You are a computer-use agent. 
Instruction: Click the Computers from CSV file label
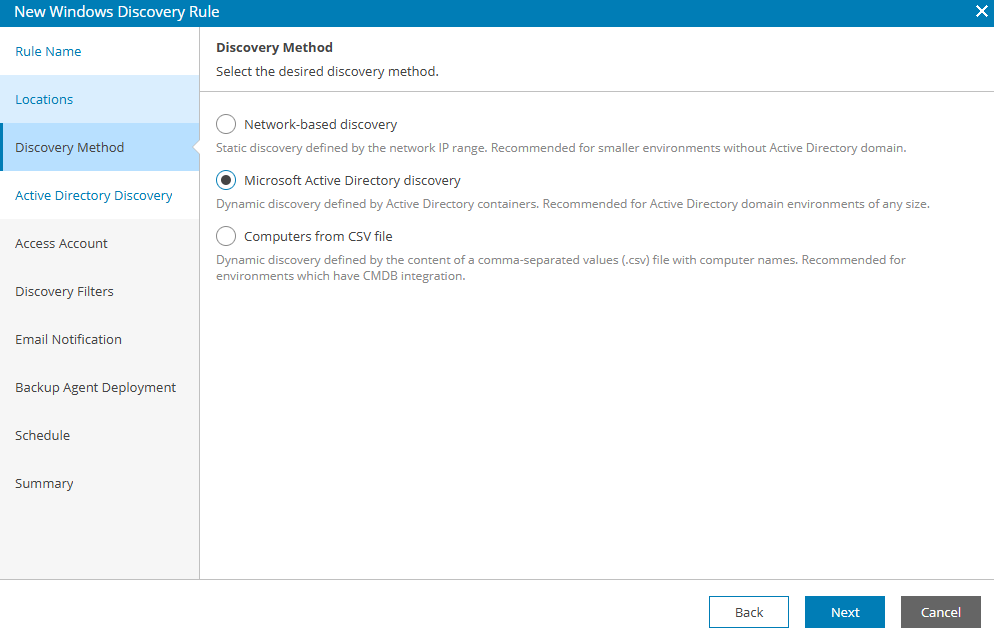(x=318, y=236)
